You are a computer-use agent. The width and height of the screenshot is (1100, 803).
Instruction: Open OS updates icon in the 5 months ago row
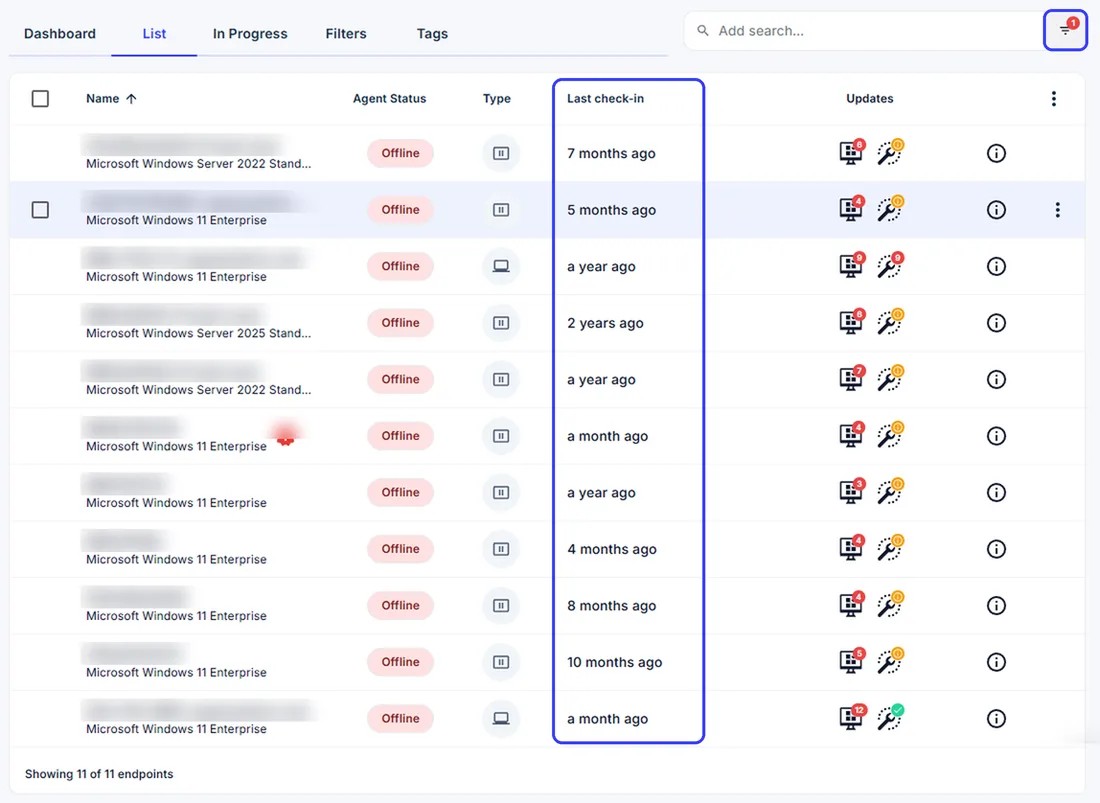click(x=852, y=209)
